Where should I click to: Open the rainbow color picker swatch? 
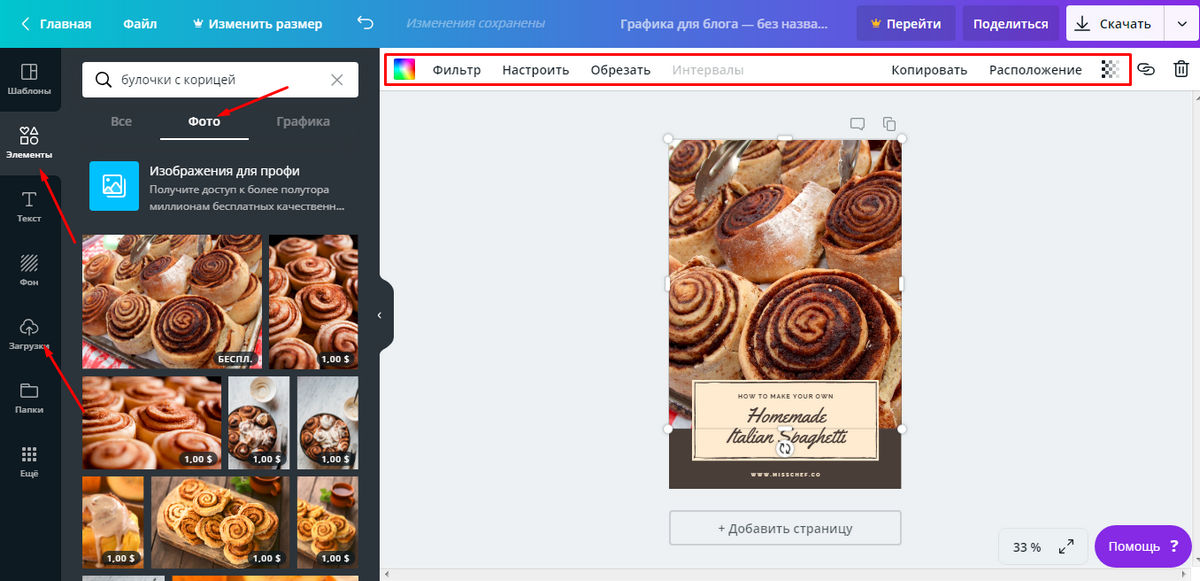[404, 70]
